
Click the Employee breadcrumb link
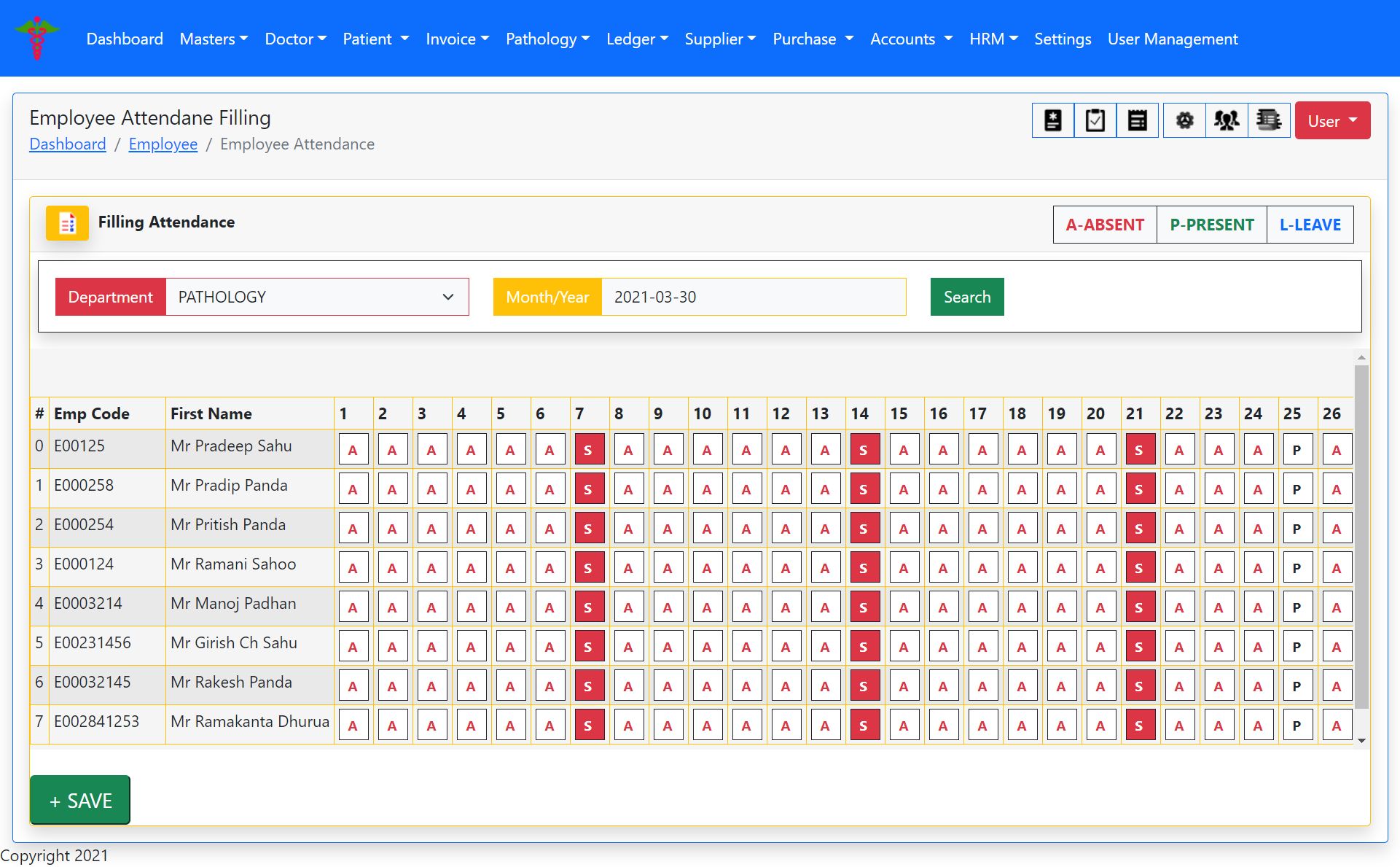point(163,144)
